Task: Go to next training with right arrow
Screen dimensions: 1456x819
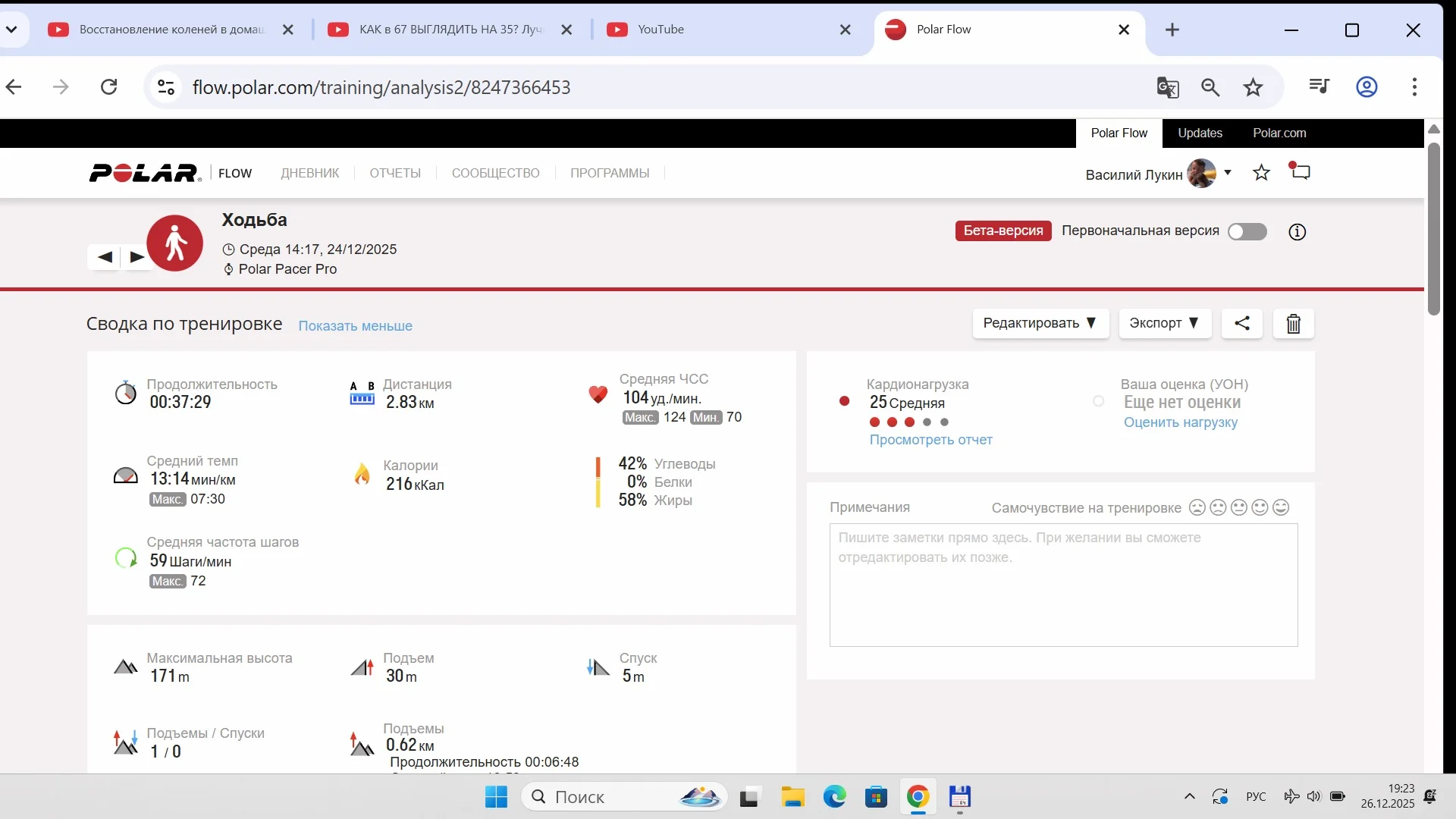Action: pos(137,257)
